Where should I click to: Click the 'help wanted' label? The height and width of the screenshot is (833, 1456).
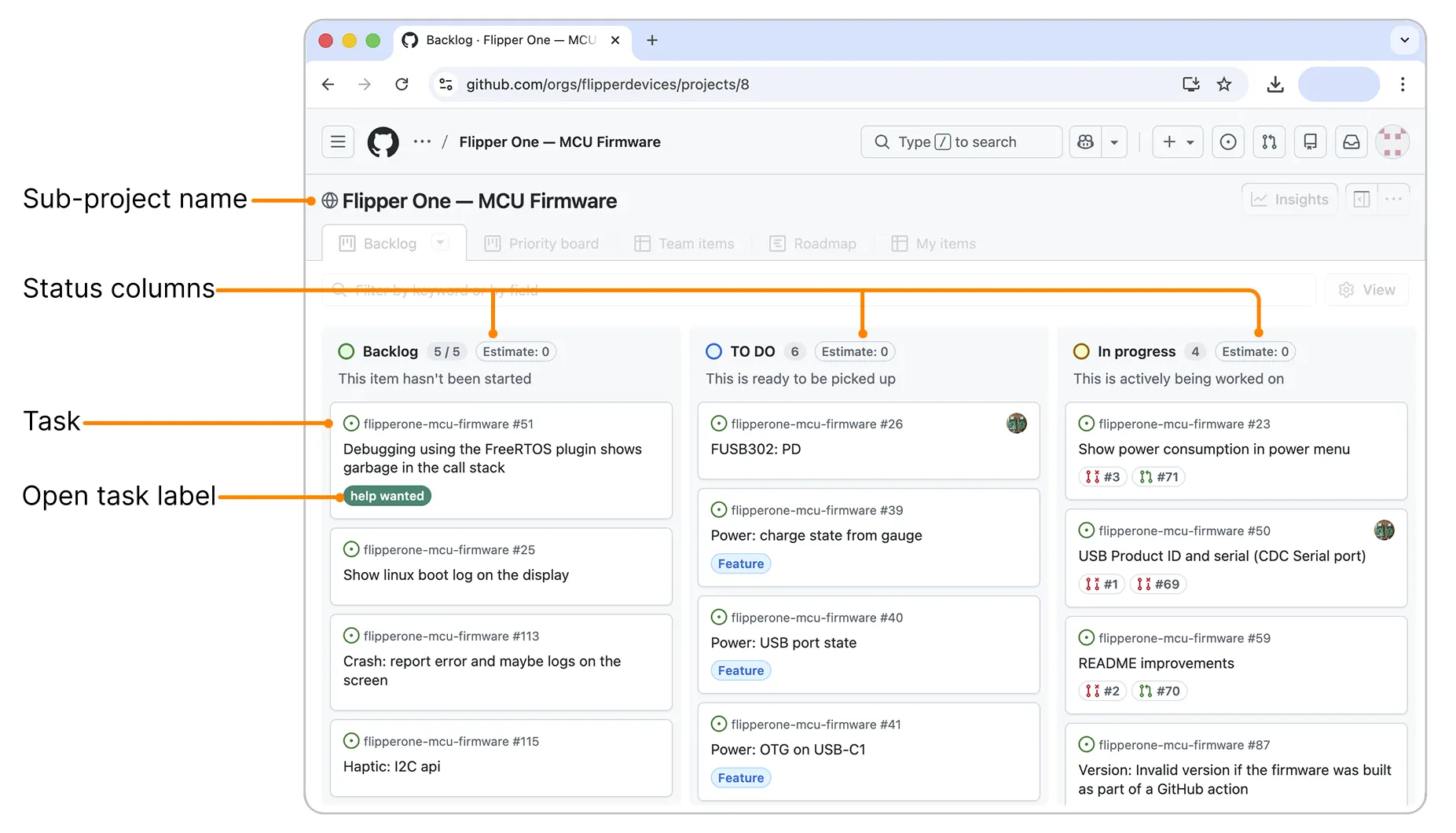[387, 496]
